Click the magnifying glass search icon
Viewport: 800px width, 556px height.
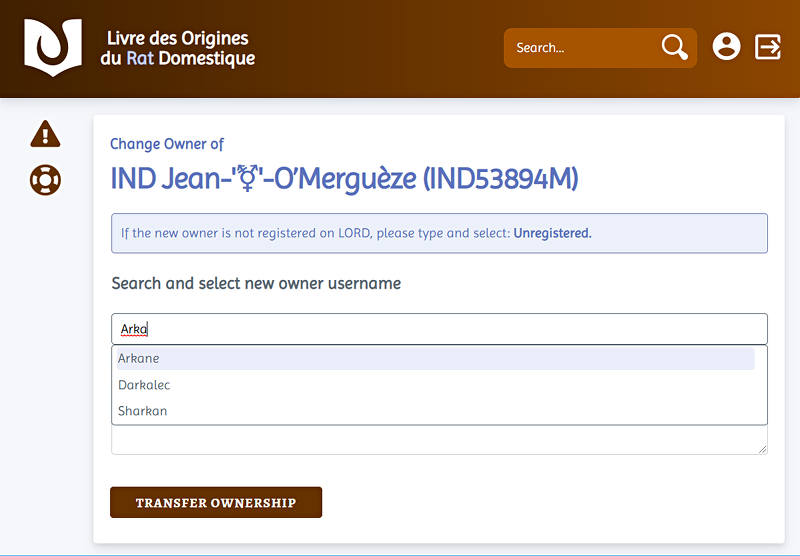(x=674, y=47)
